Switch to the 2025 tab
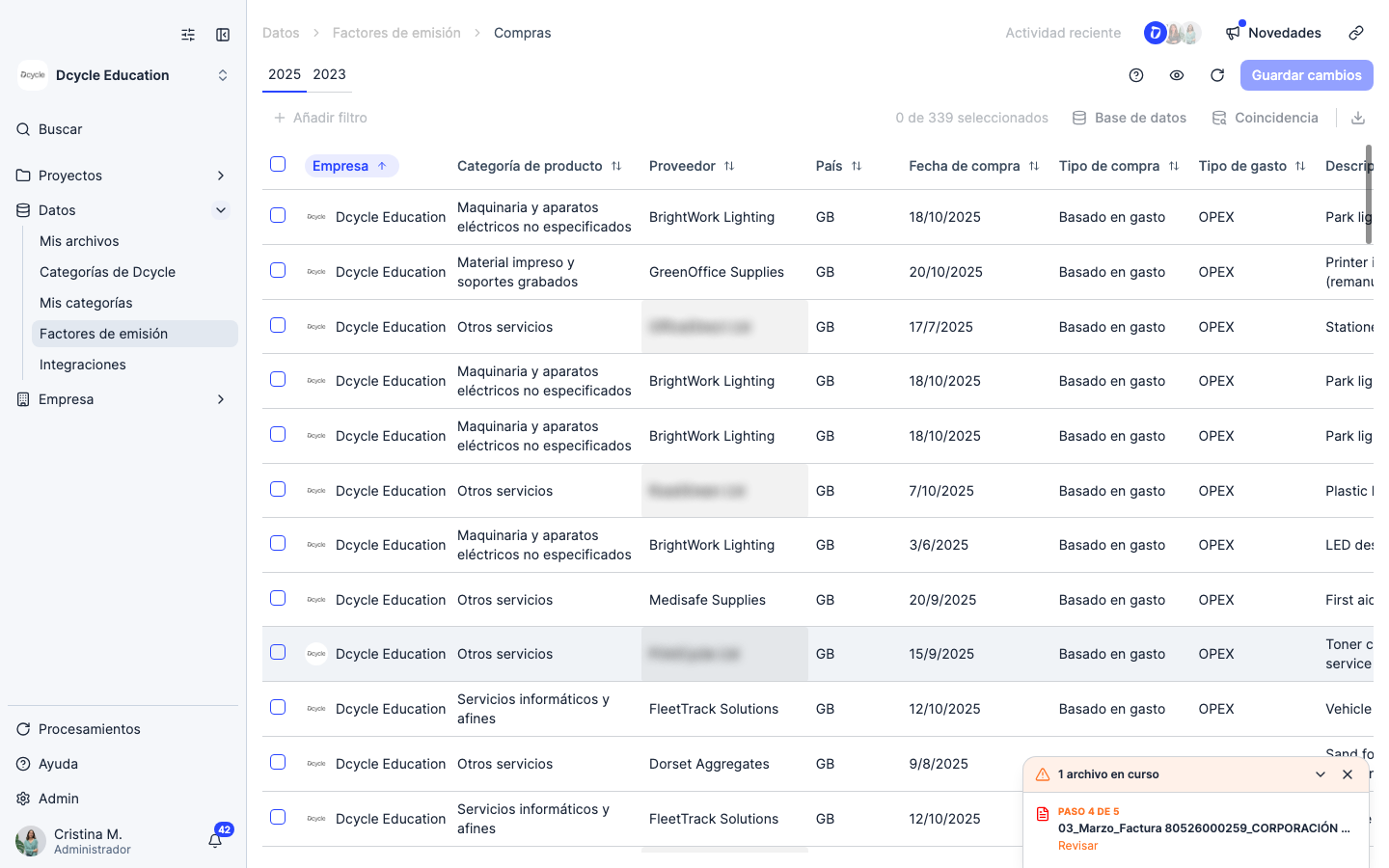Viewport: 1389px width, 868px height. [285, 74]
